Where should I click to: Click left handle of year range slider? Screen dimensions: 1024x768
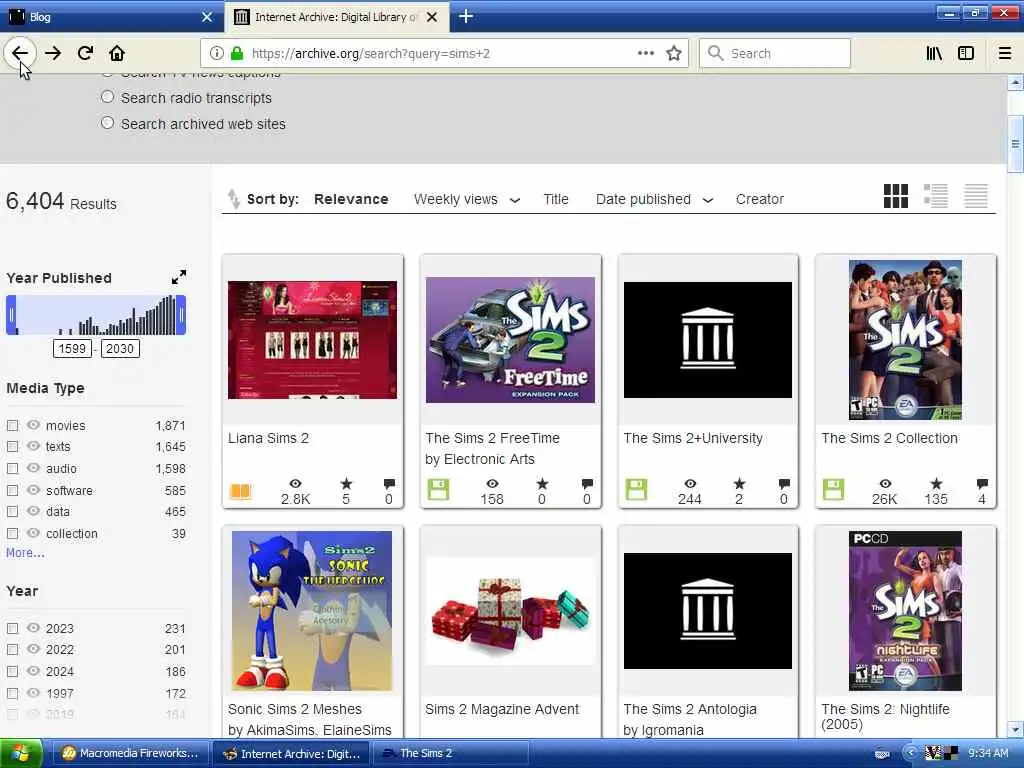(11, 315)
